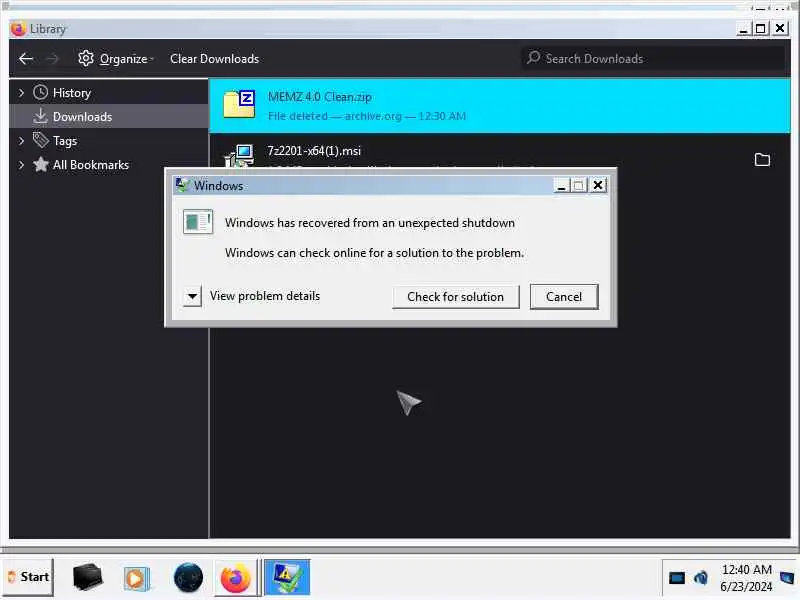The image size is (800, 600).
Task: Click the Firefox icon in Library title bar
Action: 18,29
